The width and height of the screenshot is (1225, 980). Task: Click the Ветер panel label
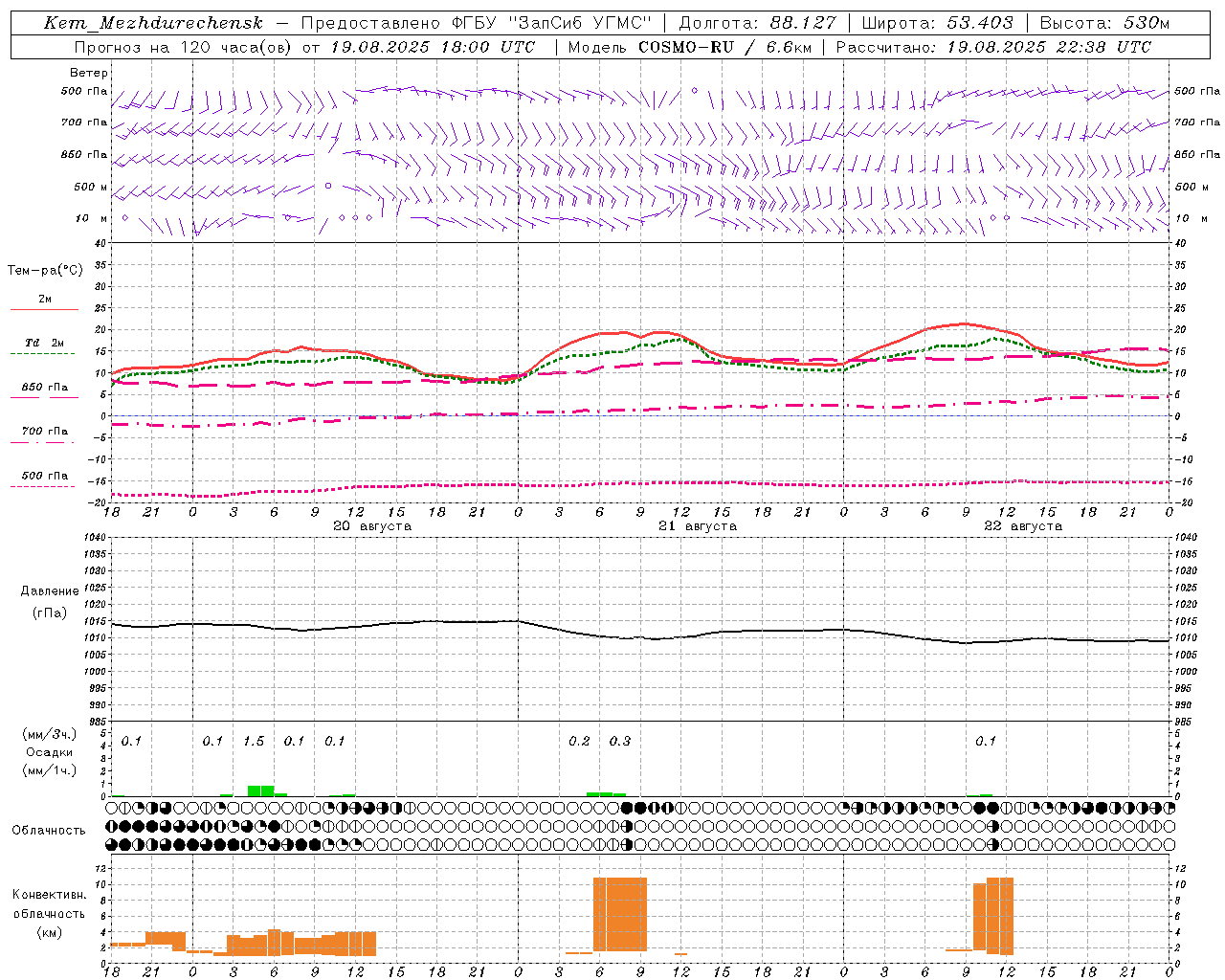[89, 73]
